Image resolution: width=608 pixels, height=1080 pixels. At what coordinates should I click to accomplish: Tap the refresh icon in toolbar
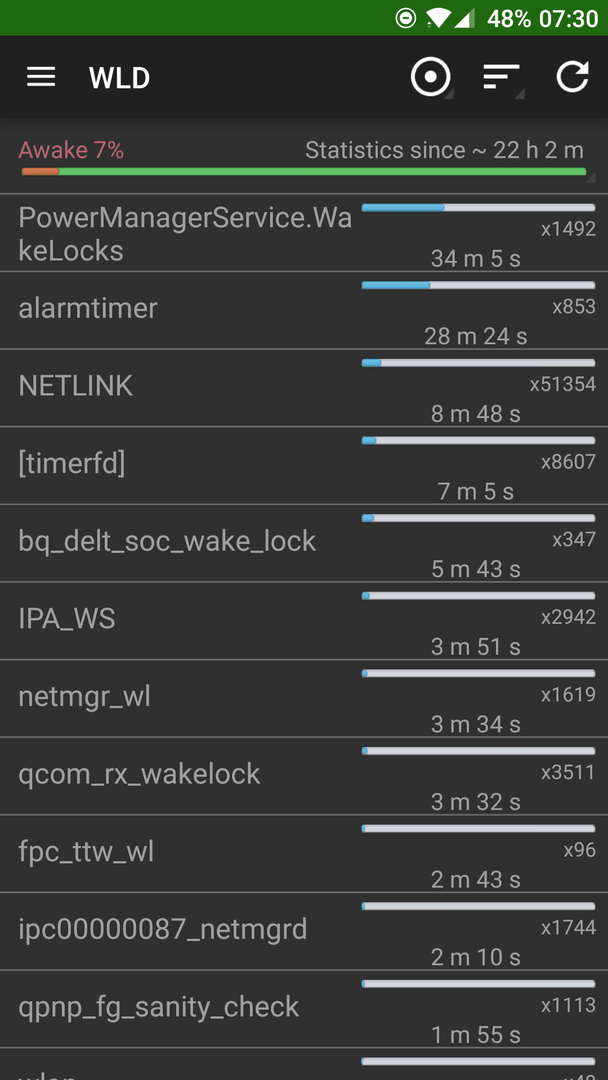tap(573, 78)
